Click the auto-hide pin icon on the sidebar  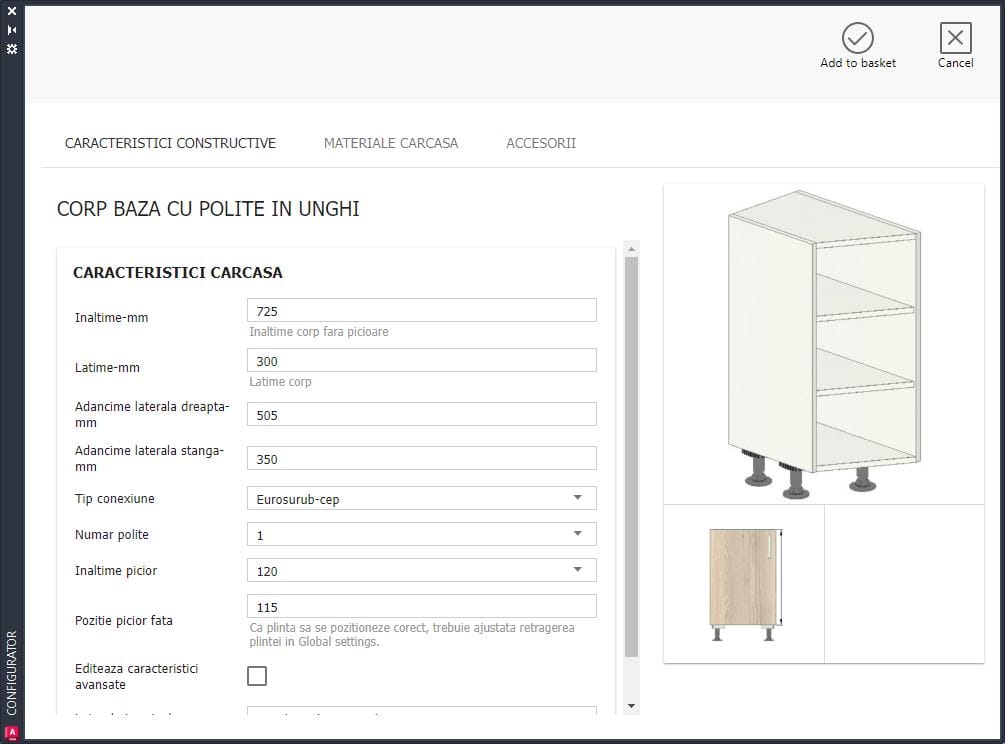12,30
